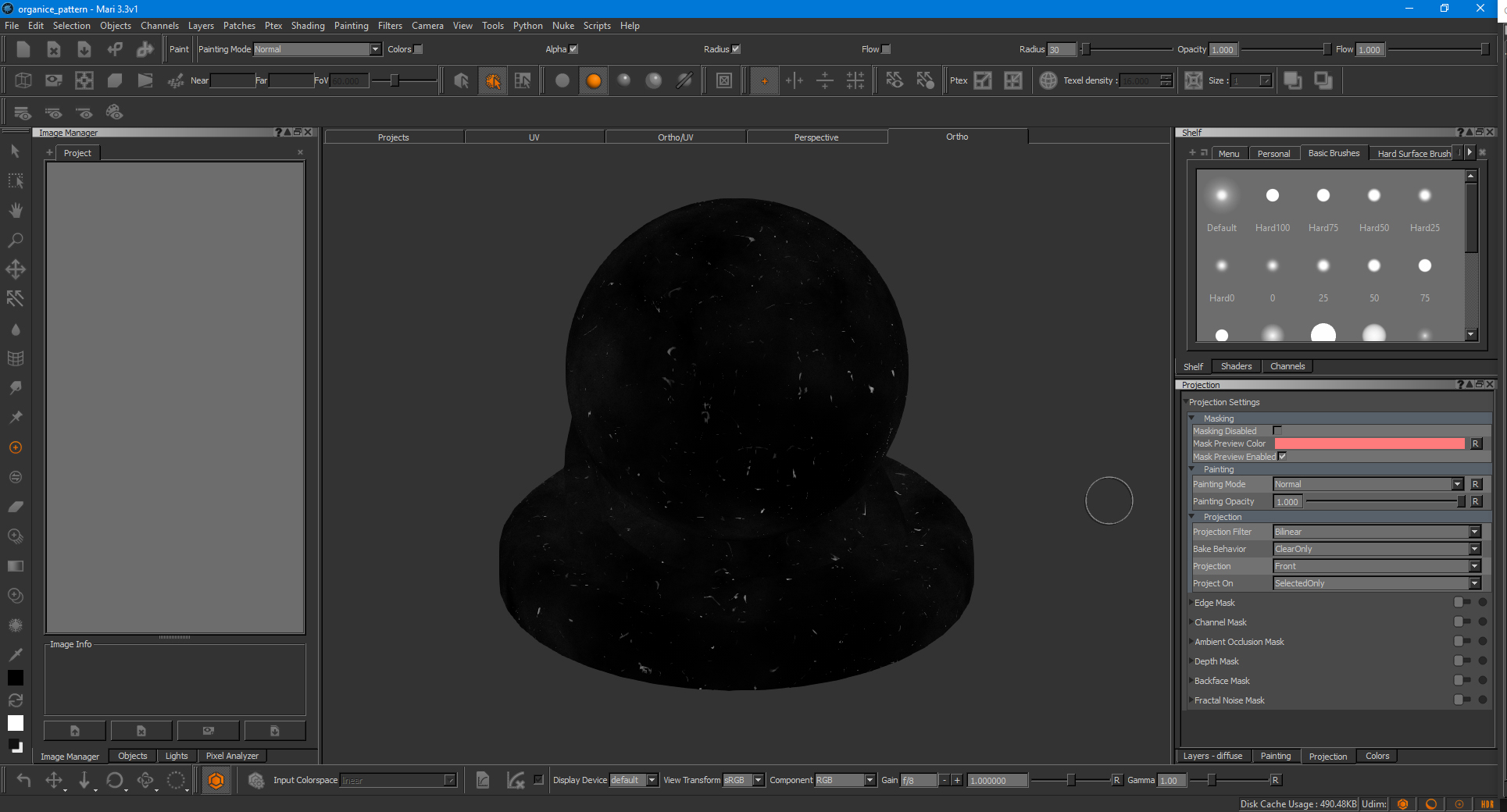Click the Mask Preview Color red swatch
1507x812 pixels.
(x=1369, y=443)
